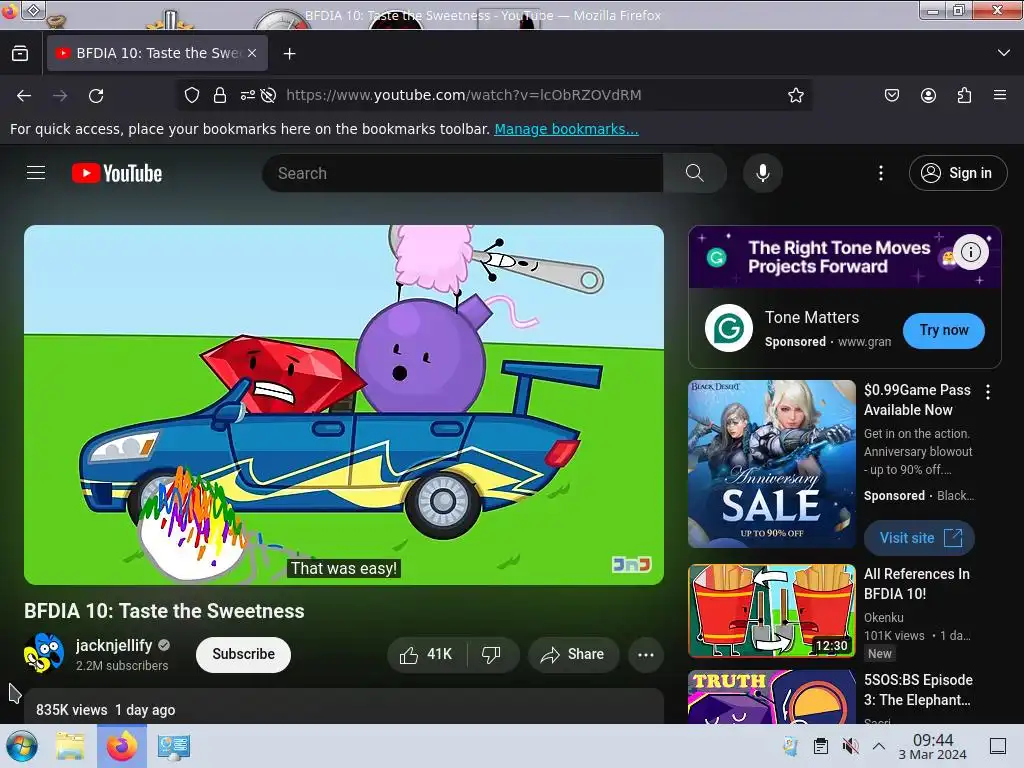Open the 5SOS:BS Episode 3 video title
Viewport: 1024px width, 768px height.
(x=918, y=690)
